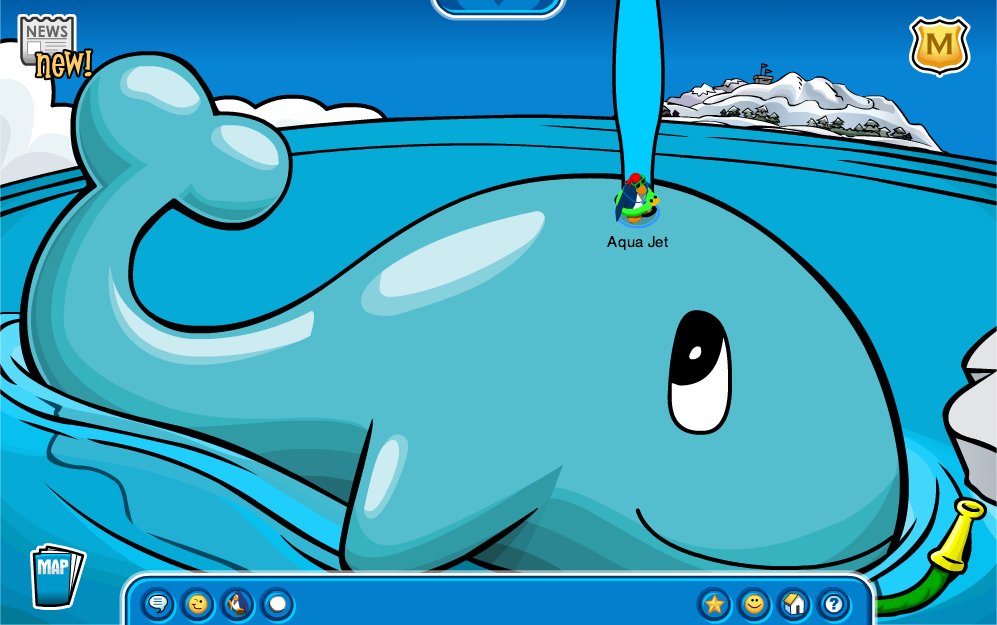The height and width of the screenshot is (625, 997).
Task: Click the yellow hose nozzle
Action: [957, 534]
